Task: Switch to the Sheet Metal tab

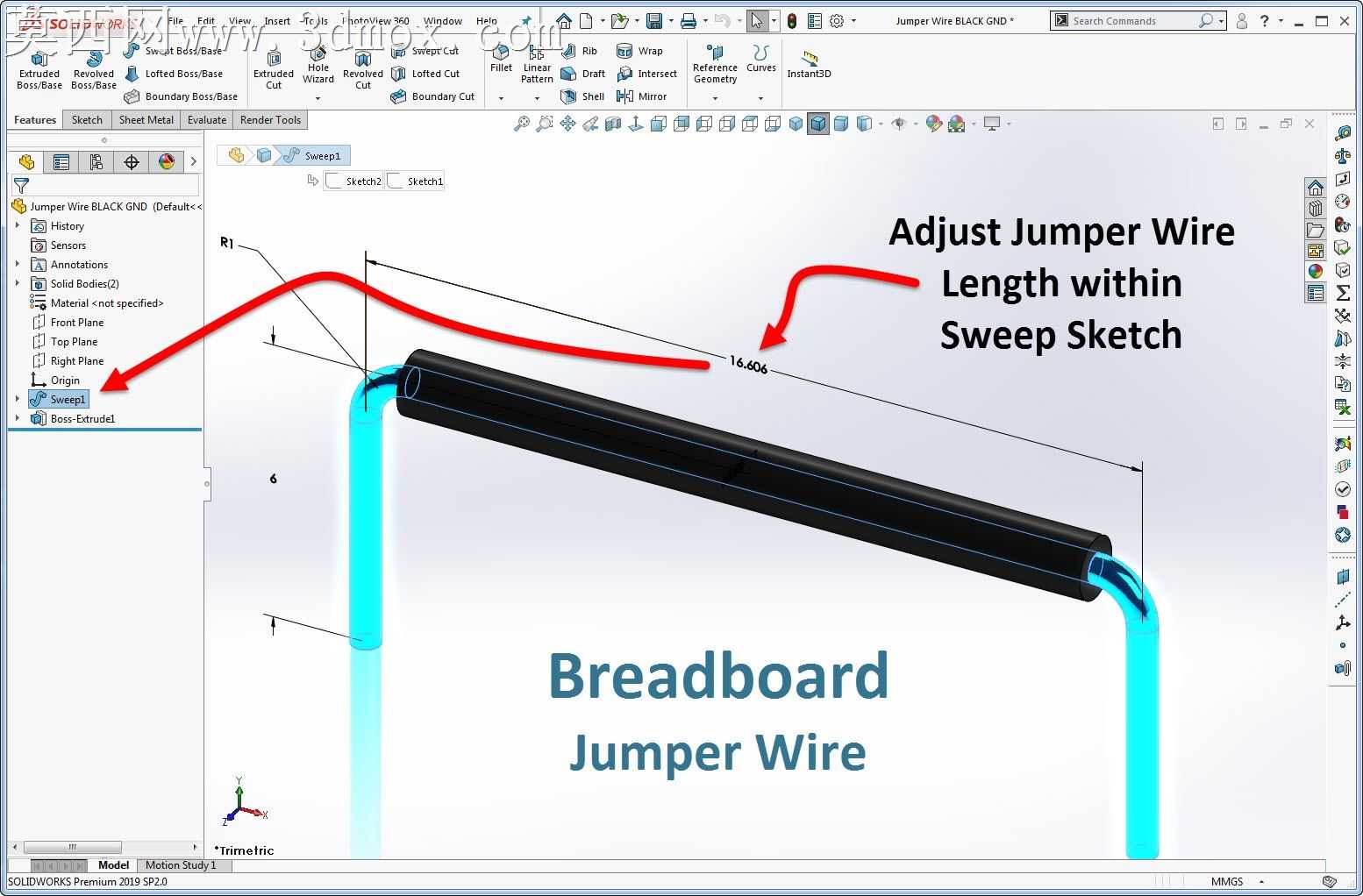Action: click(x=146, y=120)
